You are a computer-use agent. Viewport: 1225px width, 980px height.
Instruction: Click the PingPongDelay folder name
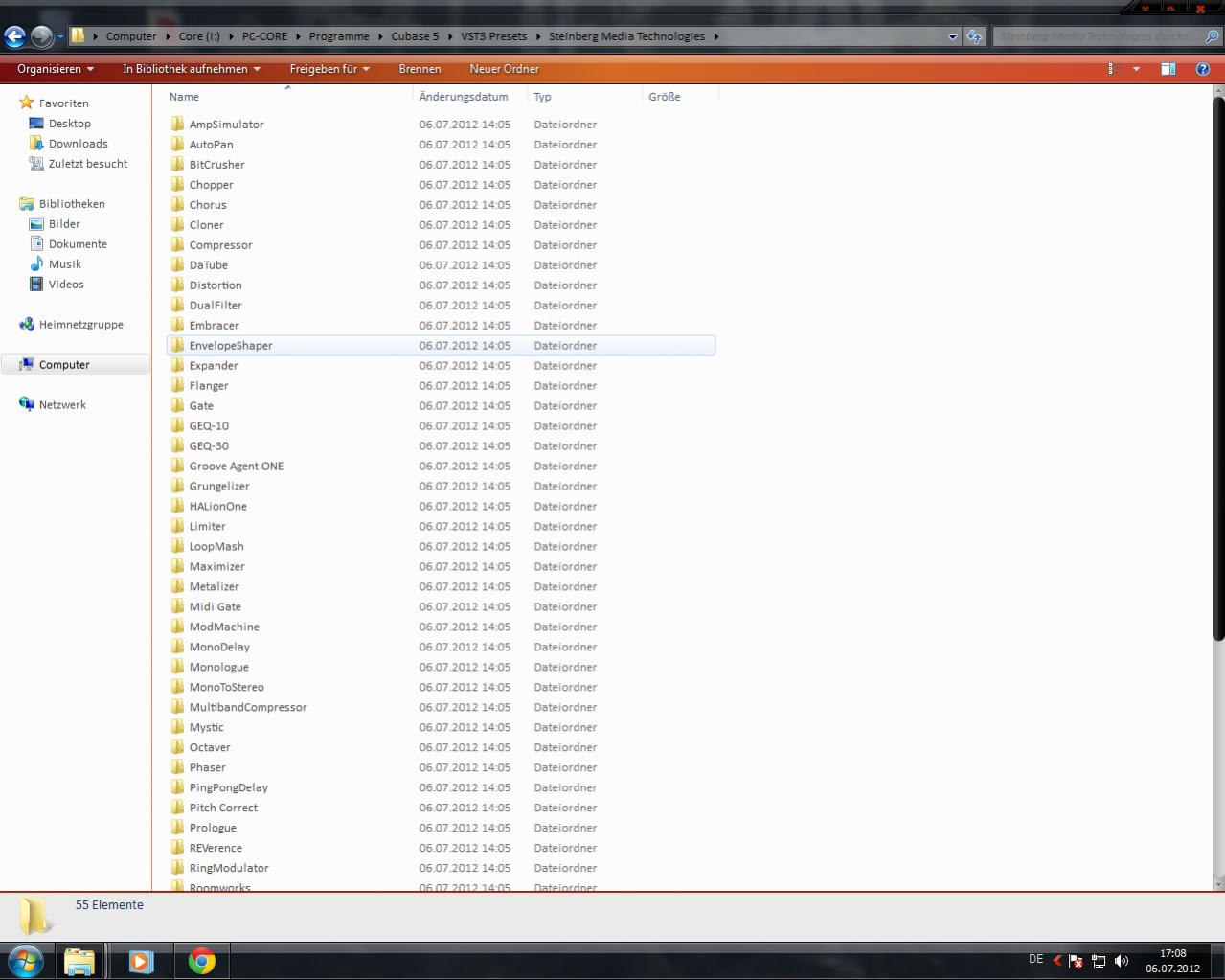click(228, 788)
